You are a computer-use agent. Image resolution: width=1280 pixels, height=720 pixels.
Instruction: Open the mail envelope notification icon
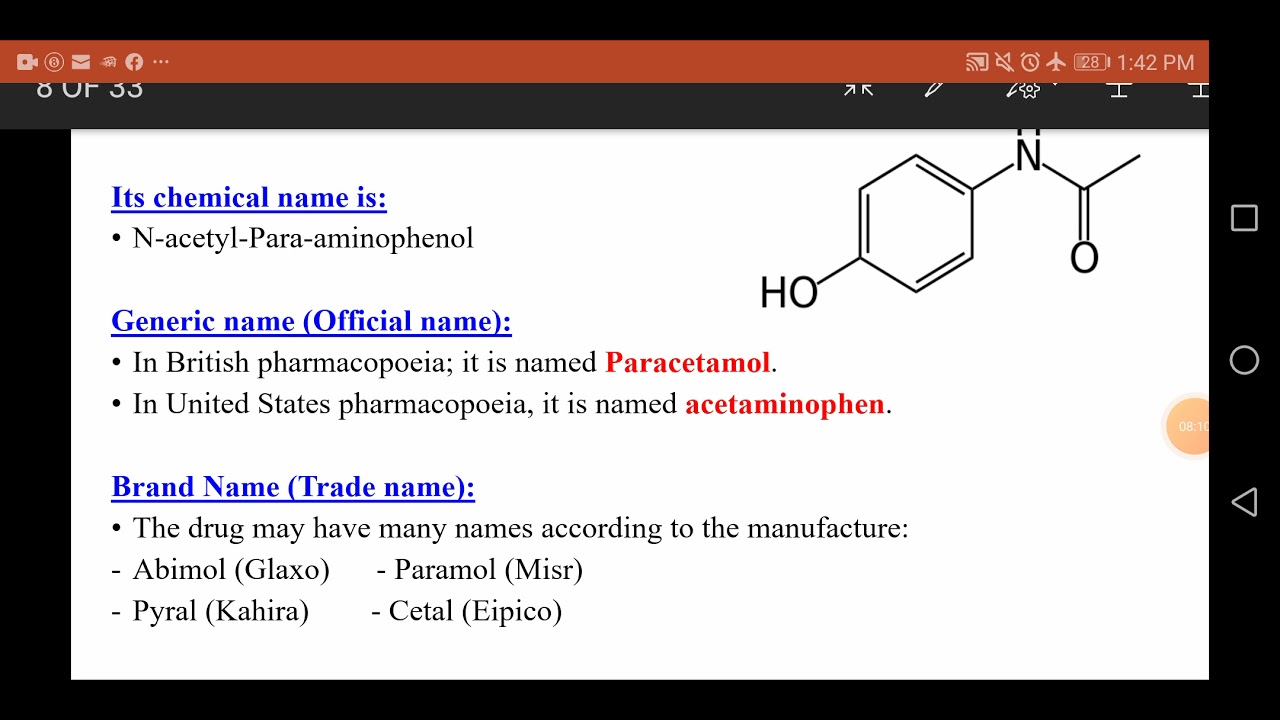(x=81, y=62)
